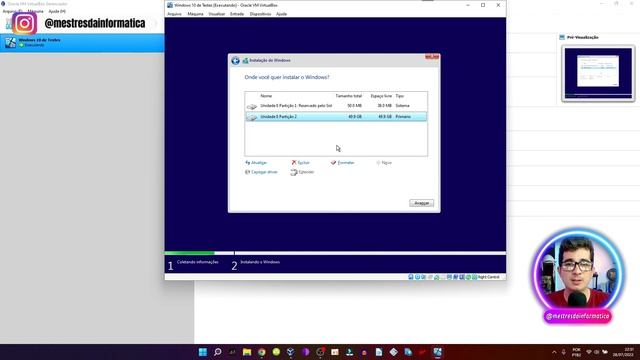Open File Explorer from the taskbar
The height and width of the screenshot is (360, 640).
pyautogui.click(x=247, y=352)
